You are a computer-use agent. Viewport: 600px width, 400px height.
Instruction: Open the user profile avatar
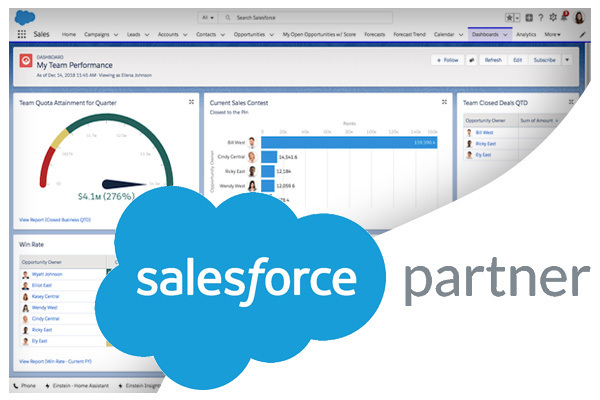tap(579, 18)
